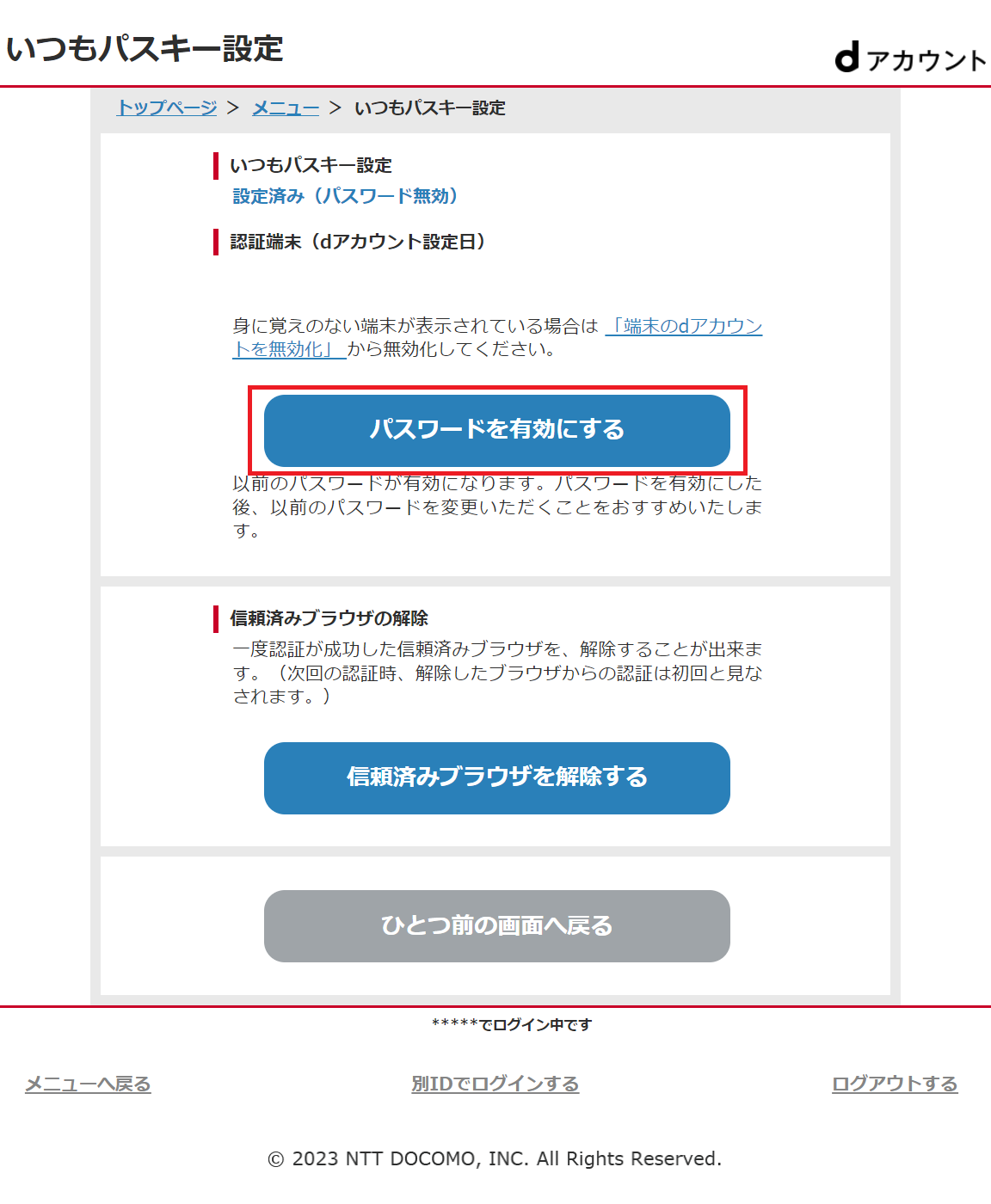Click the いつもパスキー設定 section heading
The width and height of the screenshot is (991, 1204).
311,165
